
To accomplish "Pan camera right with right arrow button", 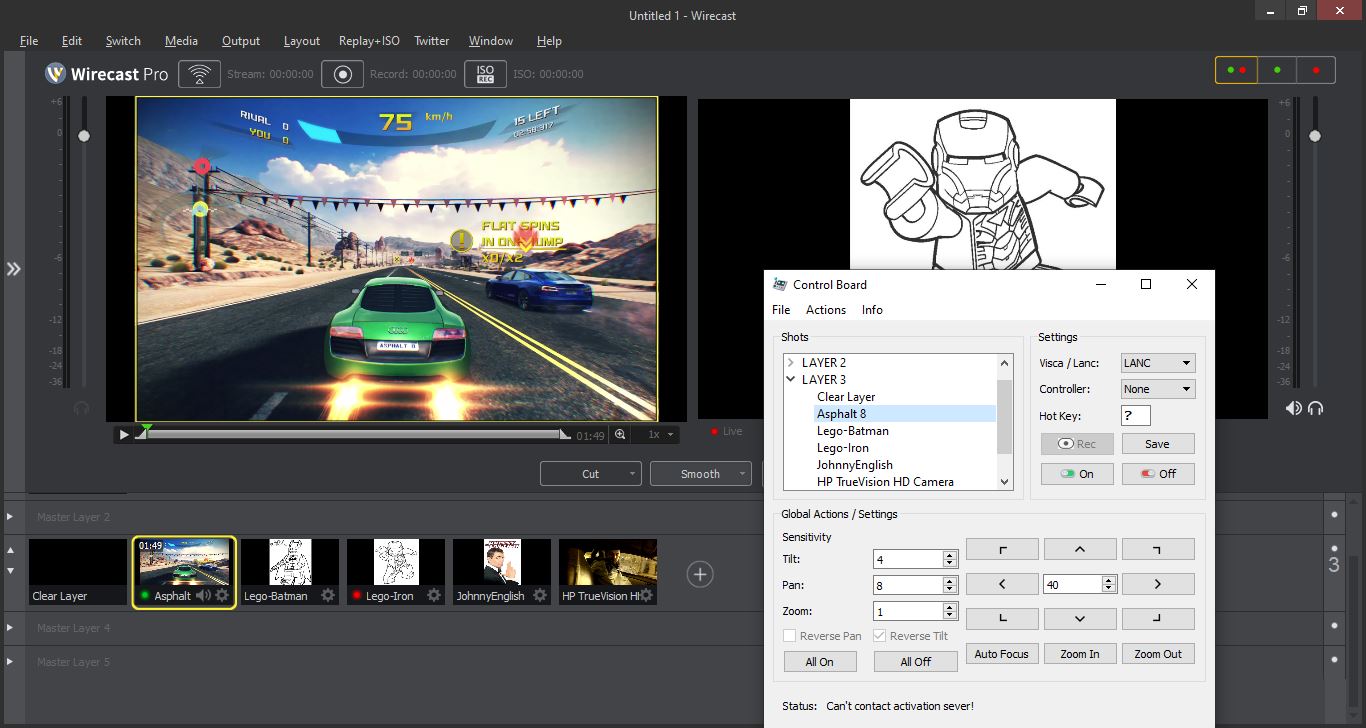I will (x=1158, y=584).
